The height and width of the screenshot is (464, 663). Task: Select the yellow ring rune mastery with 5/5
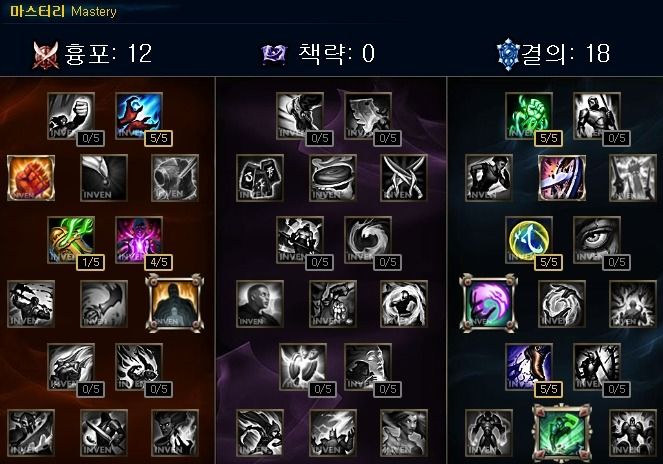click(x=529, y=240)
